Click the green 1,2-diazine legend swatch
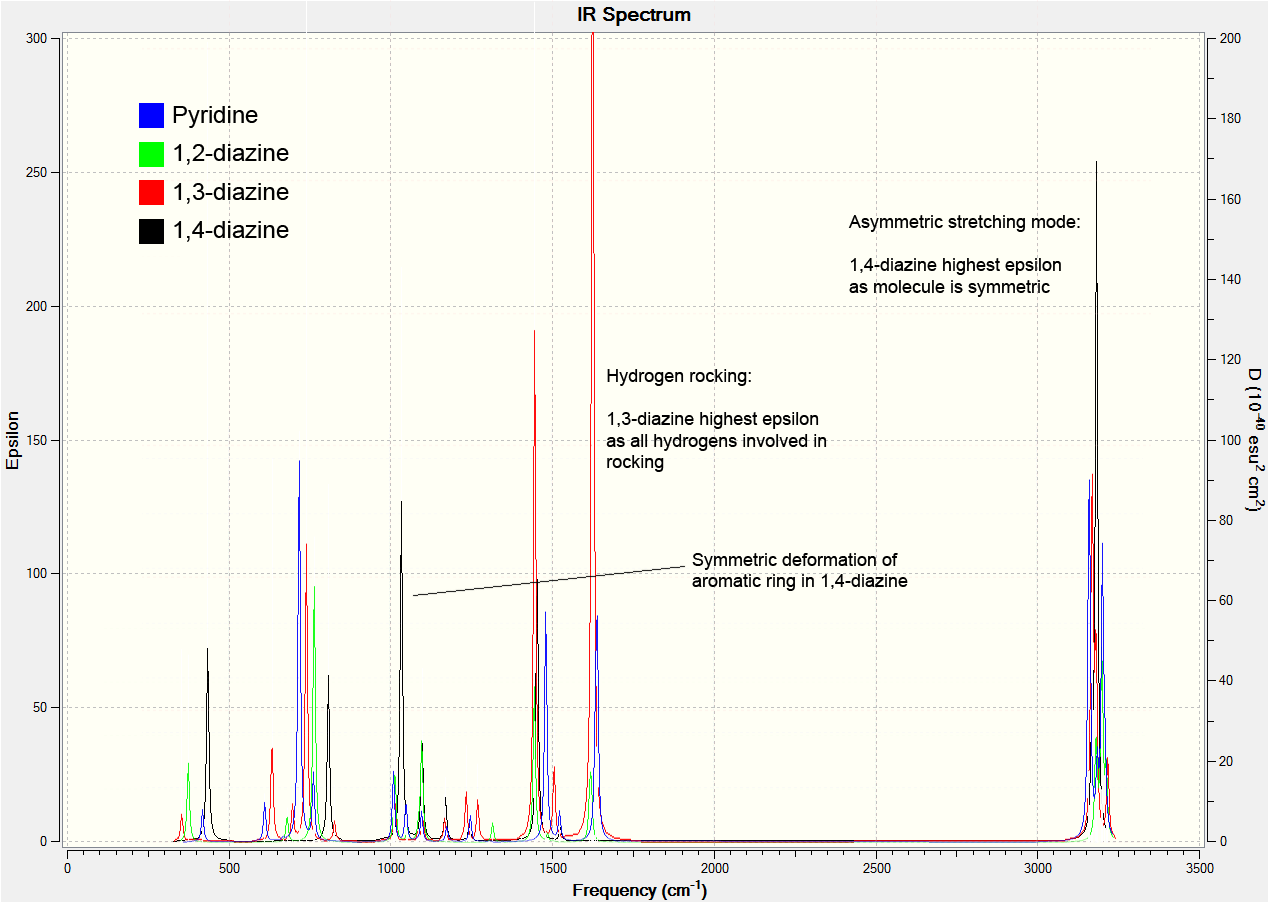This screenshot has width=1268, height=902. (151, 154)
